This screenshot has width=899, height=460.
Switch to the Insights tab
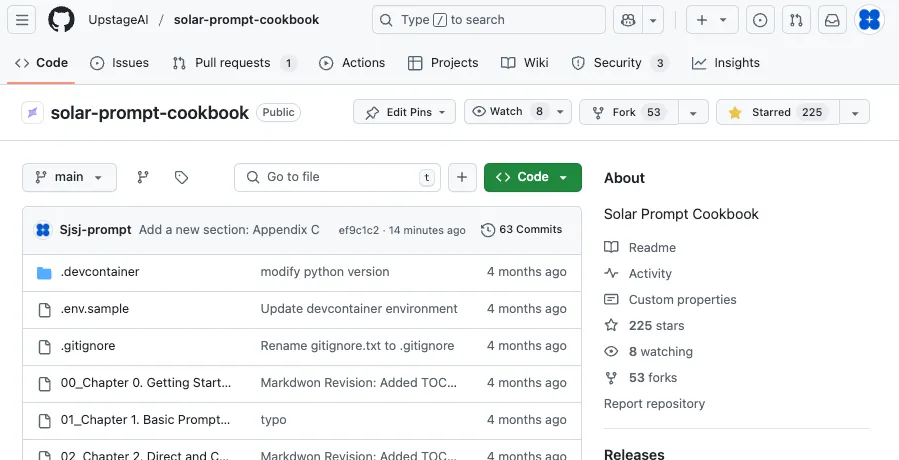(726, 63)
